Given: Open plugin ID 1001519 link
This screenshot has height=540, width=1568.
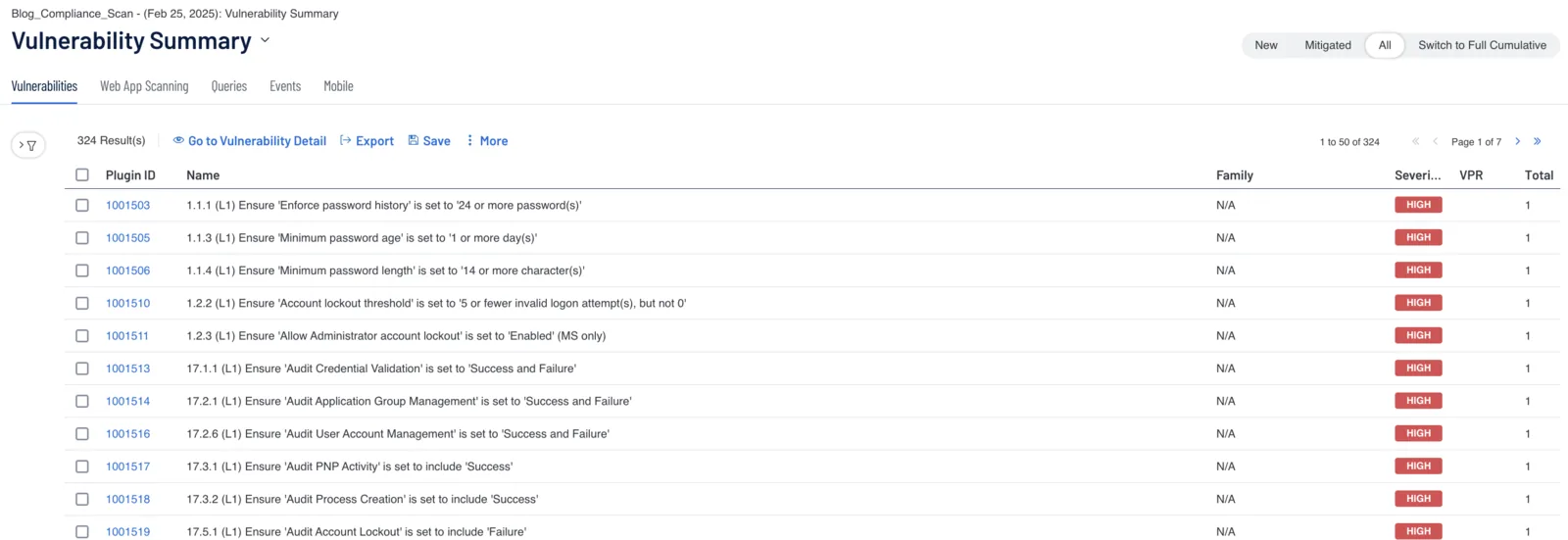Looking at the screenshot, I should (x=127, y=531).
